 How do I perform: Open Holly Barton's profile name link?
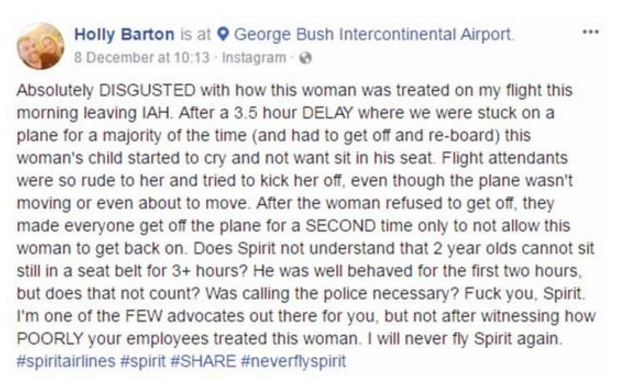coord(124,35)
